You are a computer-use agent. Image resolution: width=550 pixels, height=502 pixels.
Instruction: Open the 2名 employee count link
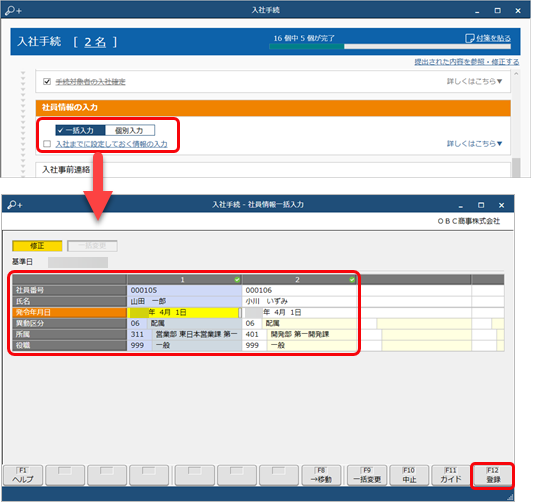[95, 42]
